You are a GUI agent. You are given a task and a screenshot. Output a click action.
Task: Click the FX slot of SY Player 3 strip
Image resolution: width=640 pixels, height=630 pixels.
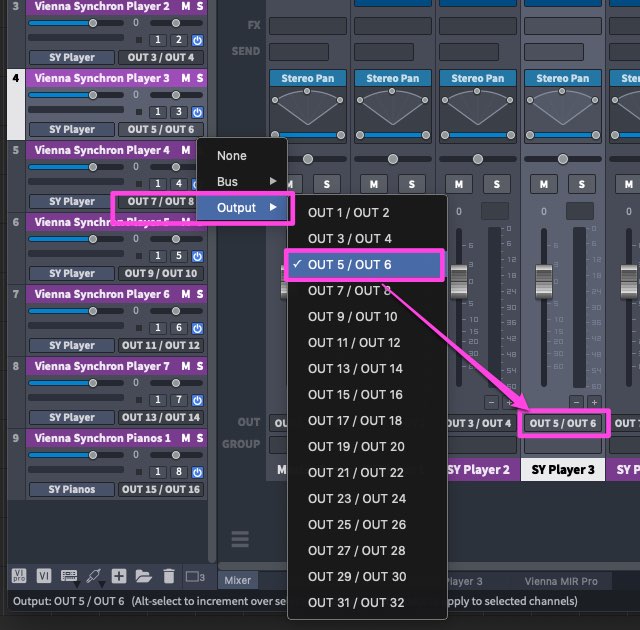click(562, 26)
